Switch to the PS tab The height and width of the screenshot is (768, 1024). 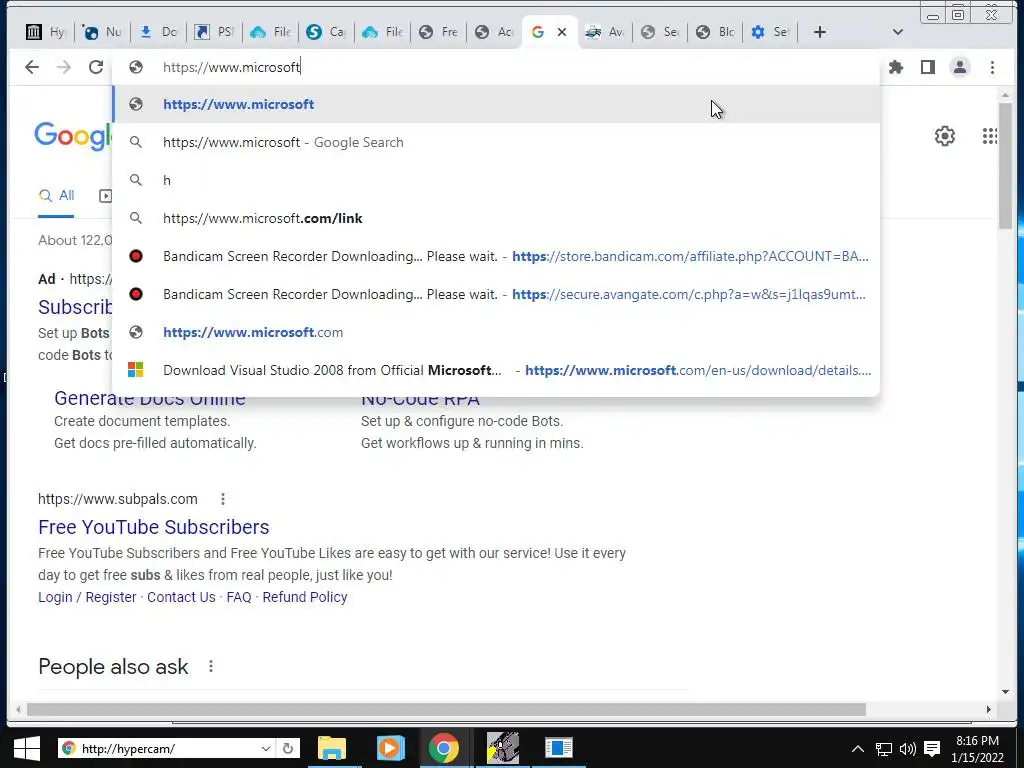click(x=215, y=32)
